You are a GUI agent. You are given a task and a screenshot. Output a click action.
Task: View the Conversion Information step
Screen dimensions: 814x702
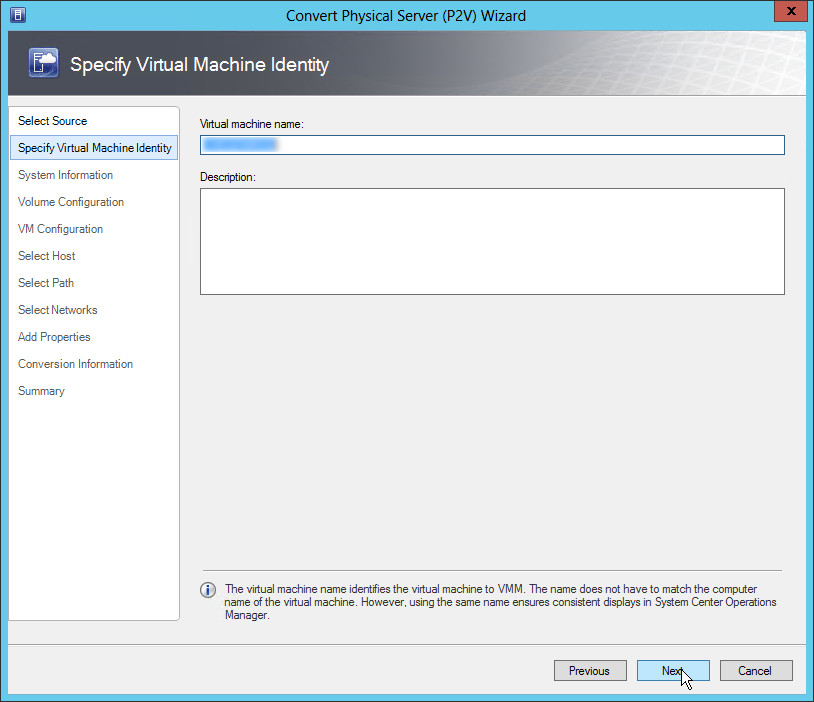point(75,364)
